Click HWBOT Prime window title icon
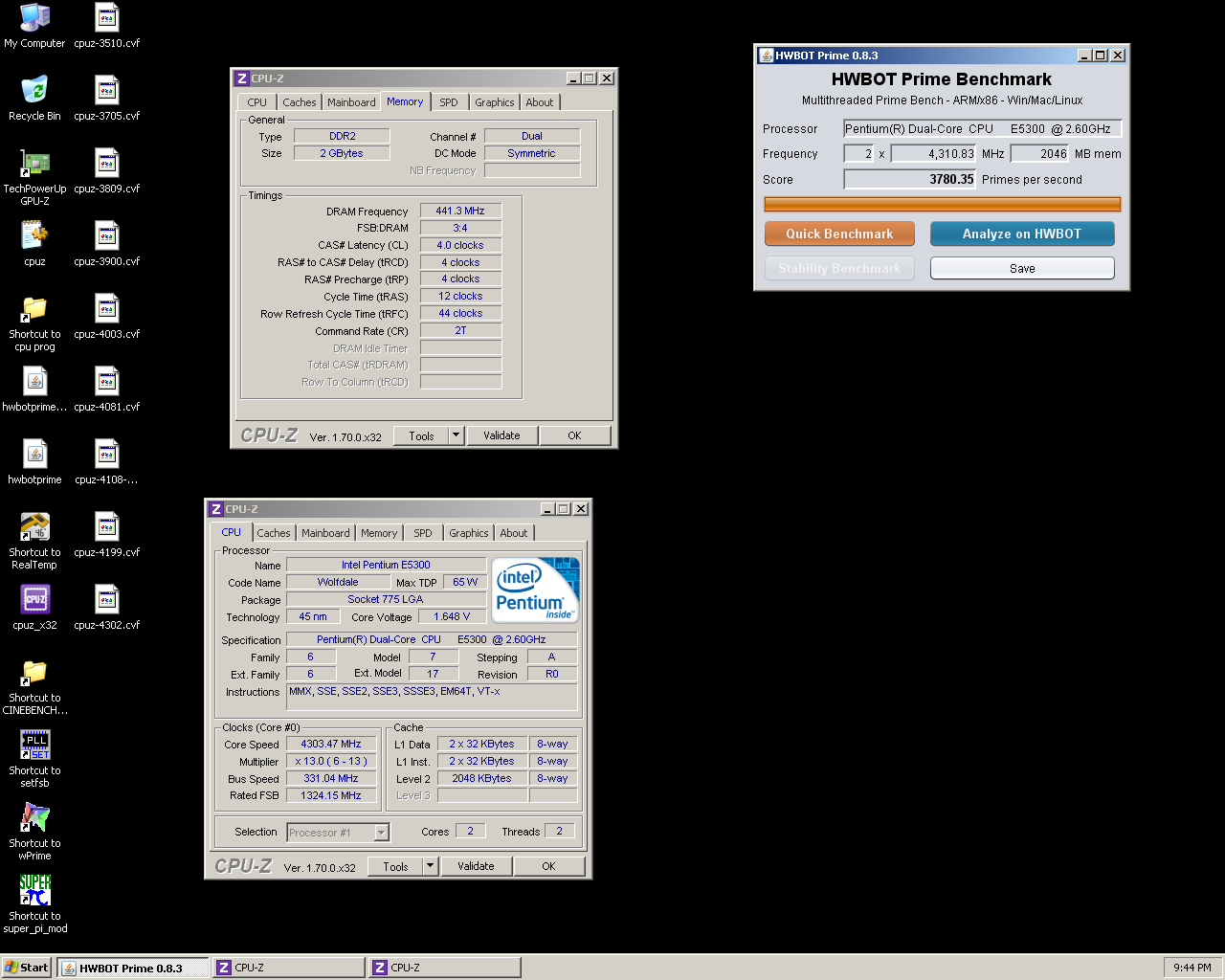1225x980 pixels. pyautogui.click(x=766, y=56)
